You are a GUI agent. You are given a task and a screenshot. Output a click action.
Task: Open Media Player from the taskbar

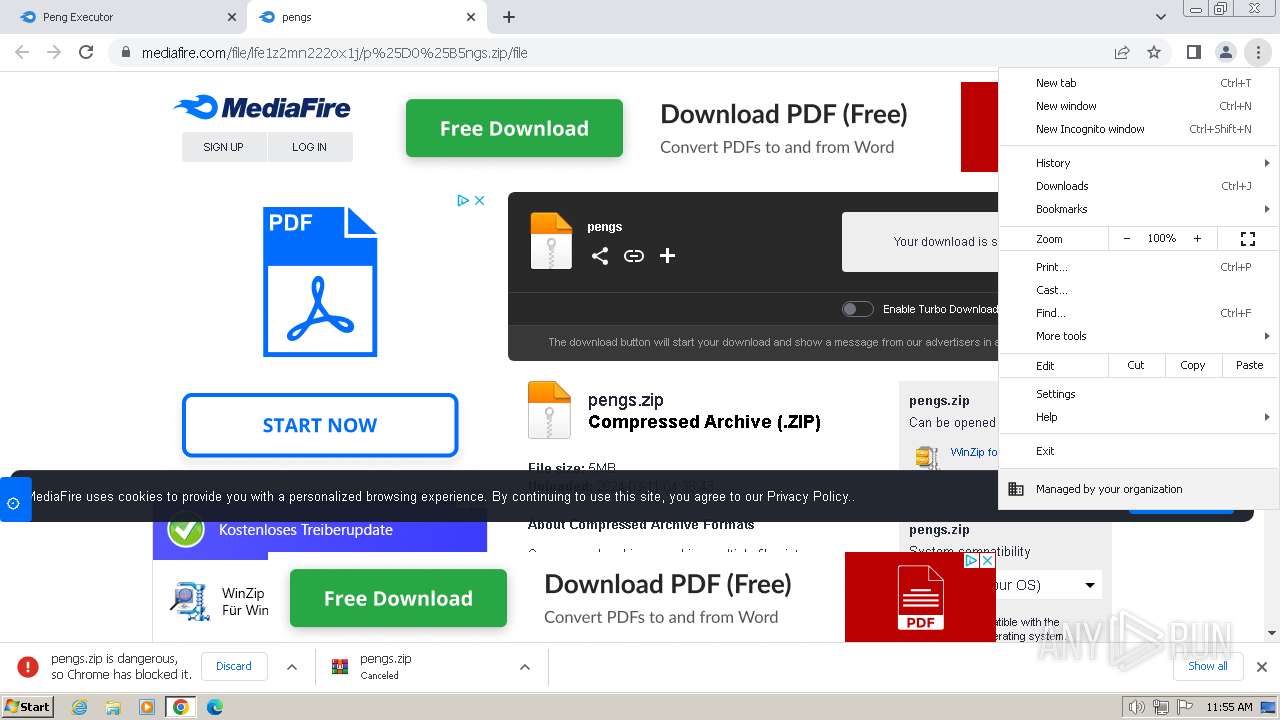(147, 707)
